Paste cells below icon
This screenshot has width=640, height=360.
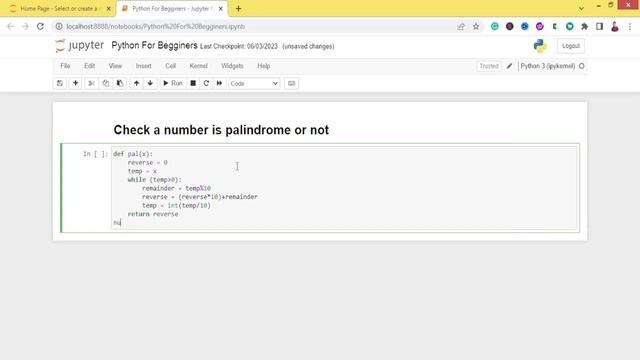[120, 83]
